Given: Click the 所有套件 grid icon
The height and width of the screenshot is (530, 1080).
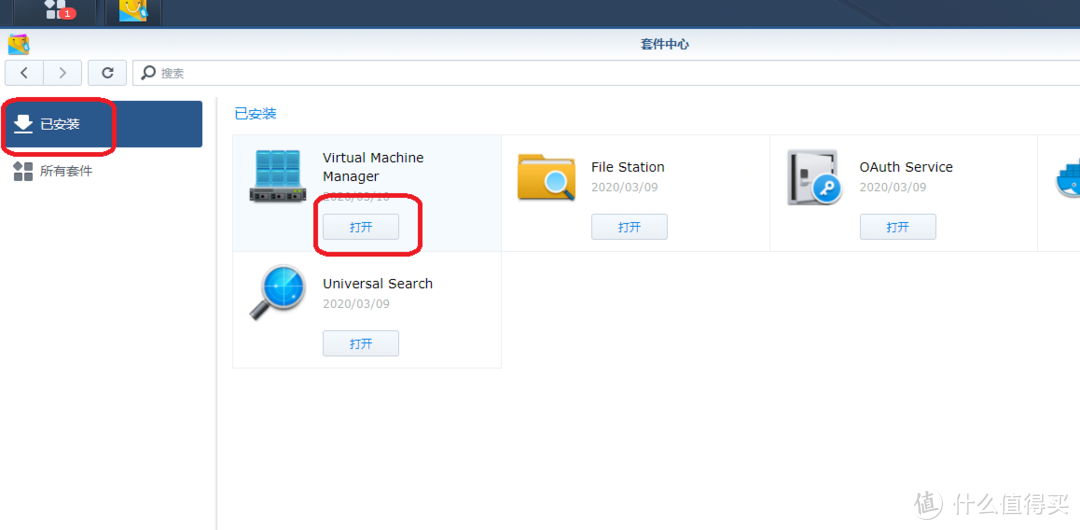Looking at the screenshot, I should pyautogui.click(x=23, y=172).
